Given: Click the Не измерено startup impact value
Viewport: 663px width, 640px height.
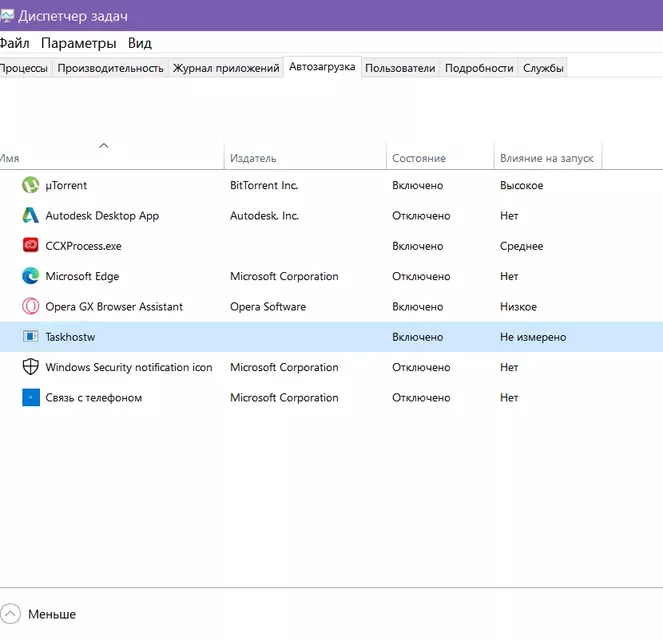Looking at the screenshot, I should click(x=533, y=337).
